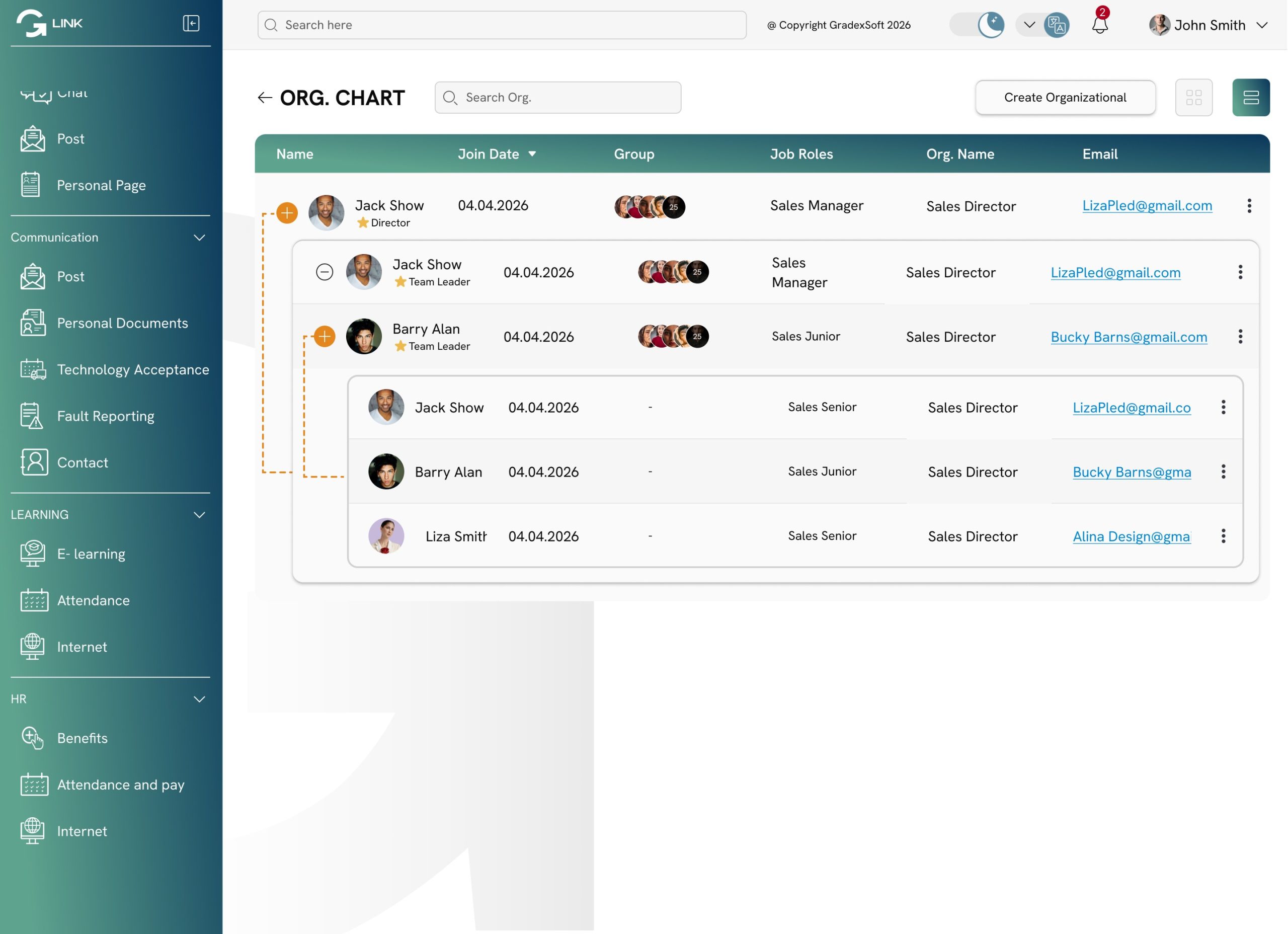Collapse the LEARNING section
The image size is (1288, 934).
point(199,515)
